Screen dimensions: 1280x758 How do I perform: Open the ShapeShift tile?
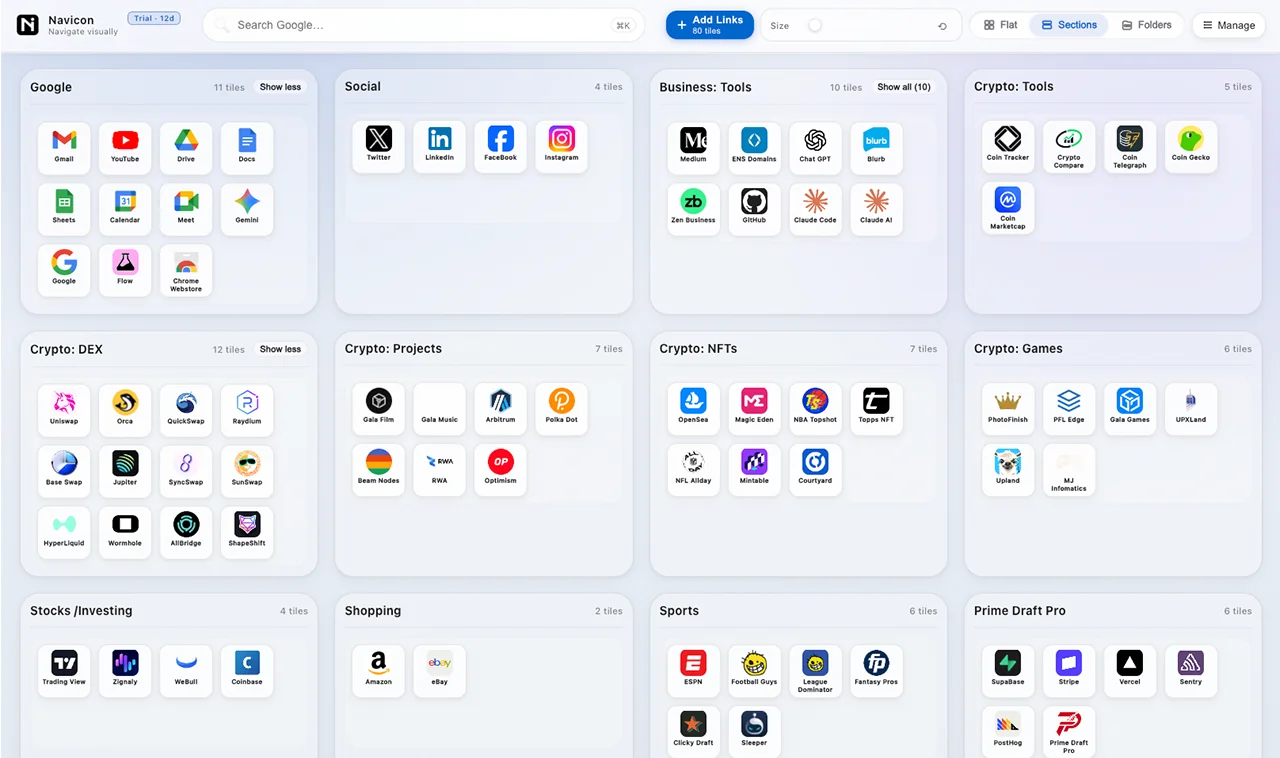click(x=247, y=533)
